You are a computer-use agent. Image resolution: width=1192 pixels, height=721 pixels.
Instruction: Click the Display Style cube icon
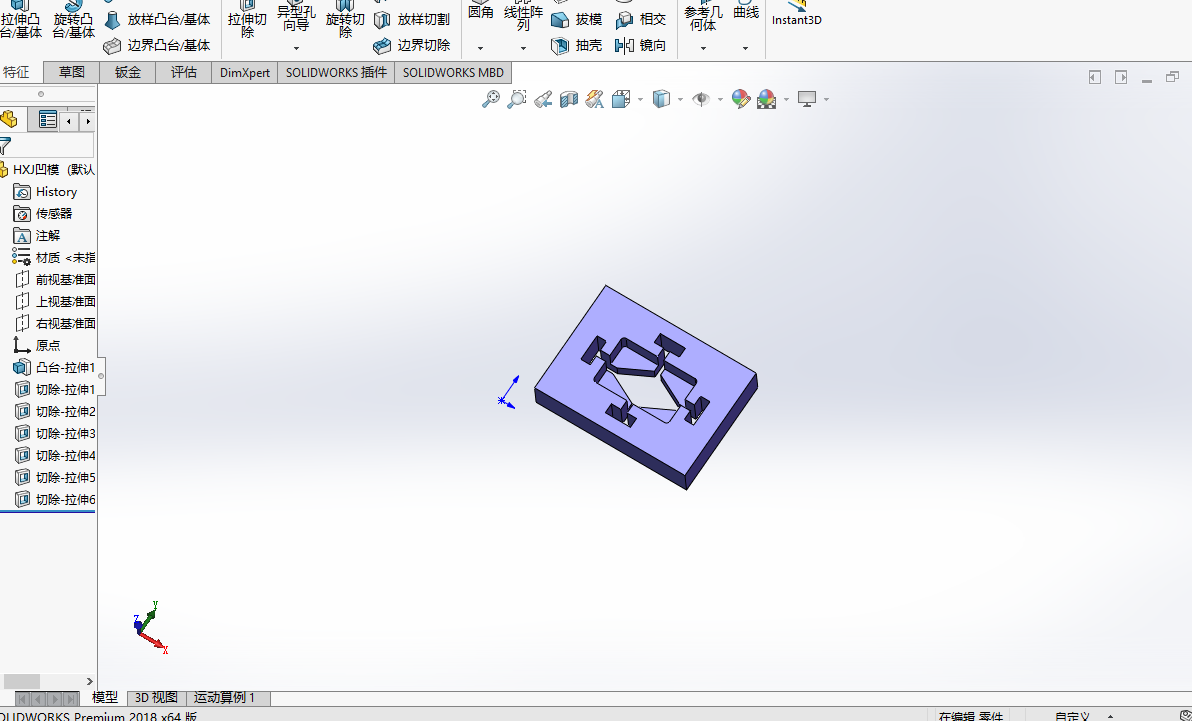click(661, 99)
